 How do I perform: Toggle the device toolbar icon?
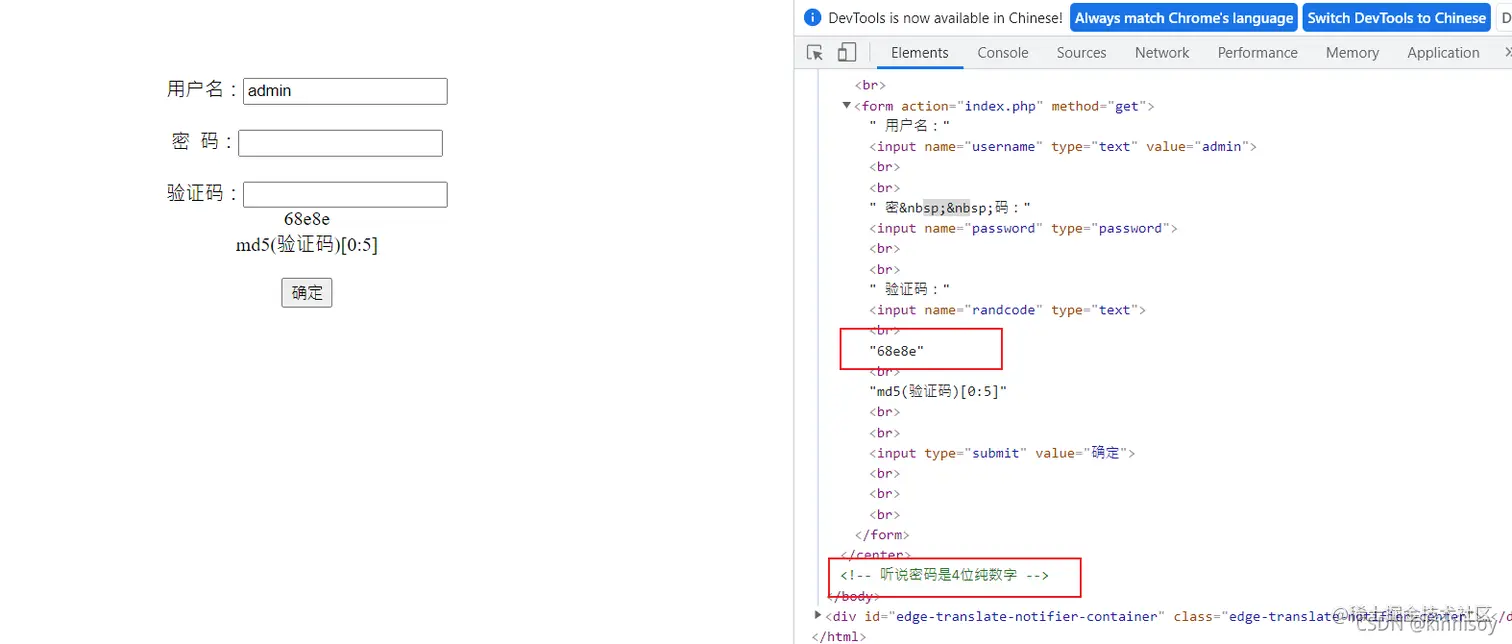pos(847,53)
